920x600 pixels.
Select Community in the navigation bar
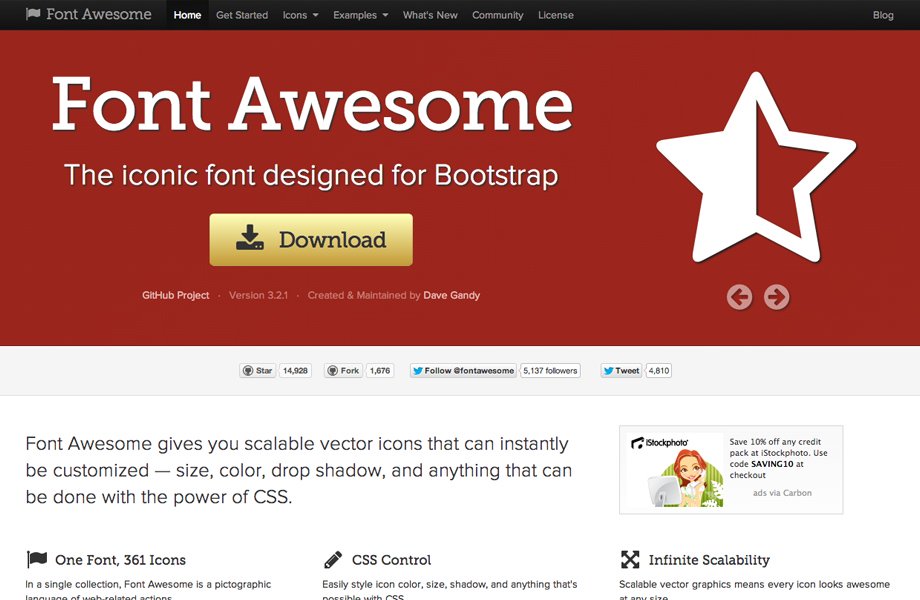[497, 15]
